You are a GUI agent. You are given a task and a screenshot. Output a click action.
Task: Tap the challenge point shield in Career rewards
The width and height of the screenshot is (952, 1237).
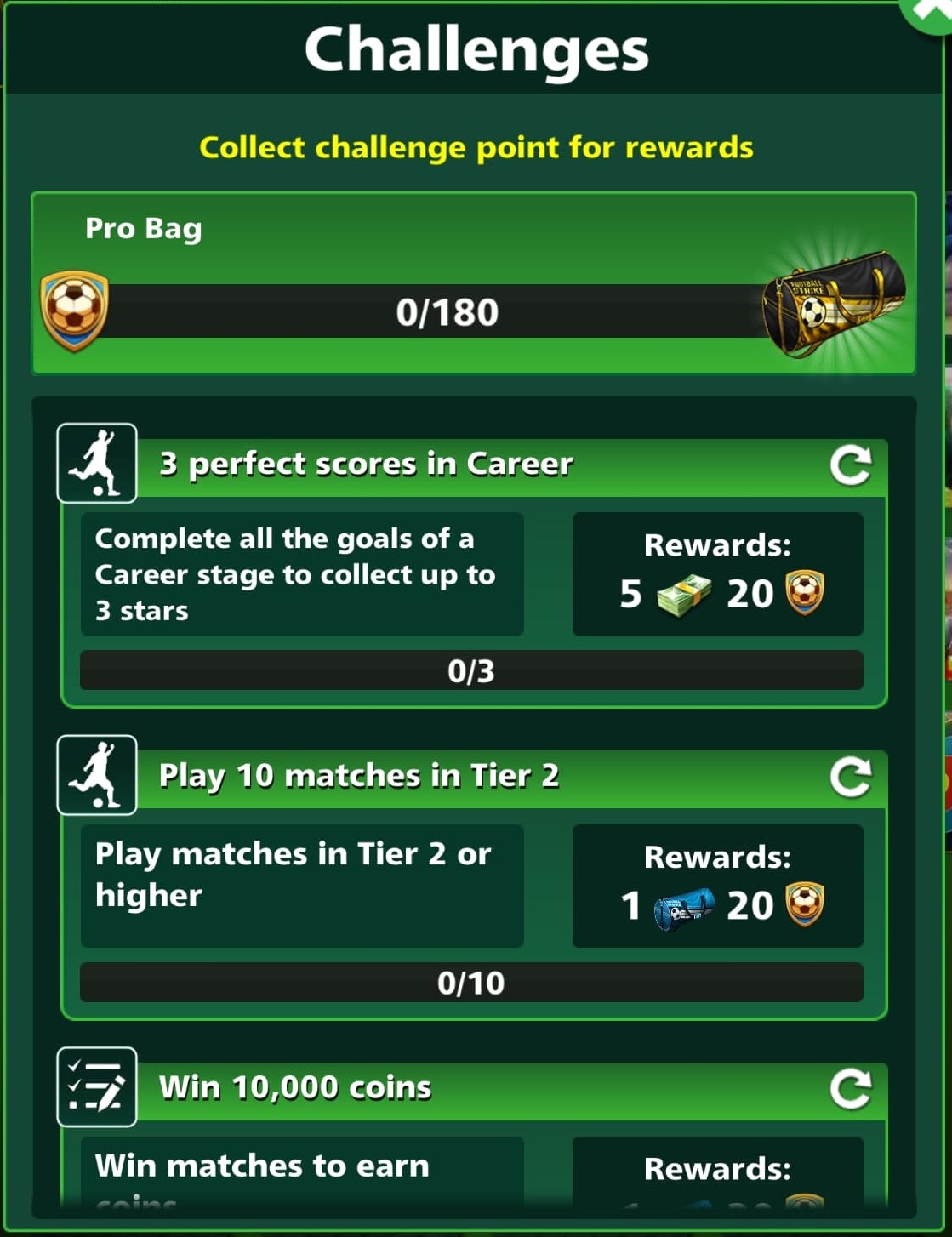804,593
